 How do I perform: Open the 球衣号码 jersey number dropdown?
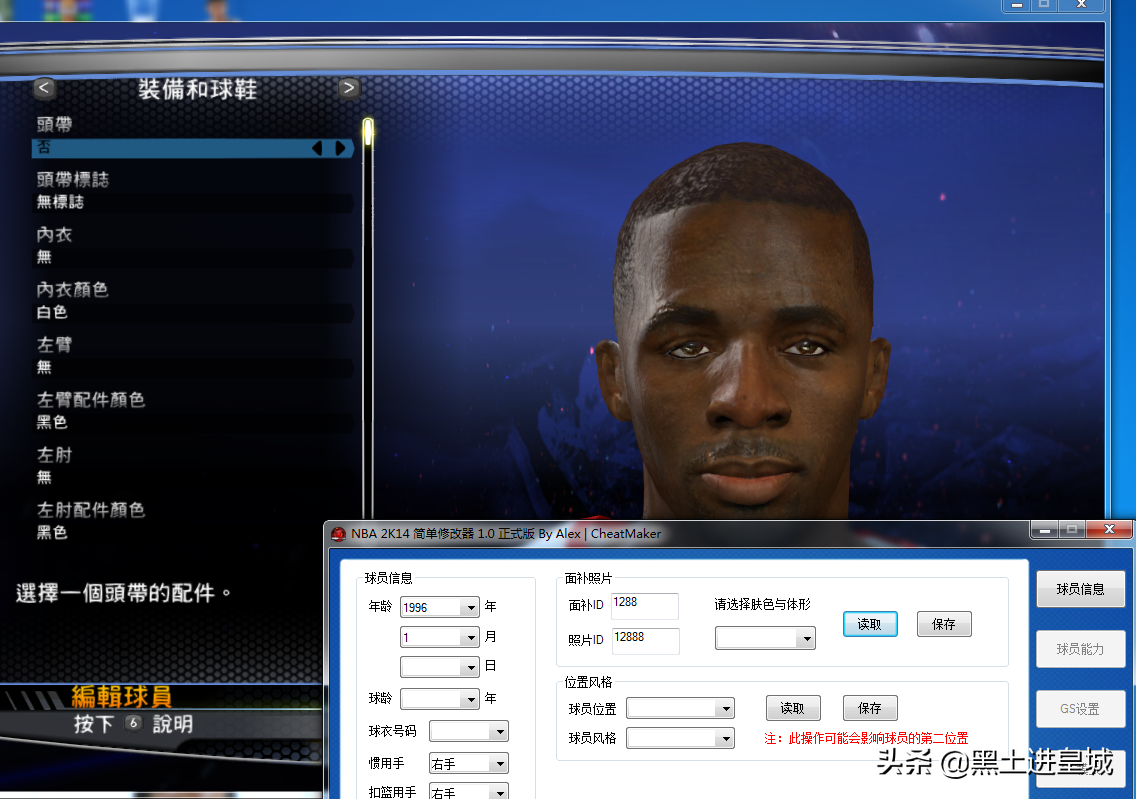500,732
